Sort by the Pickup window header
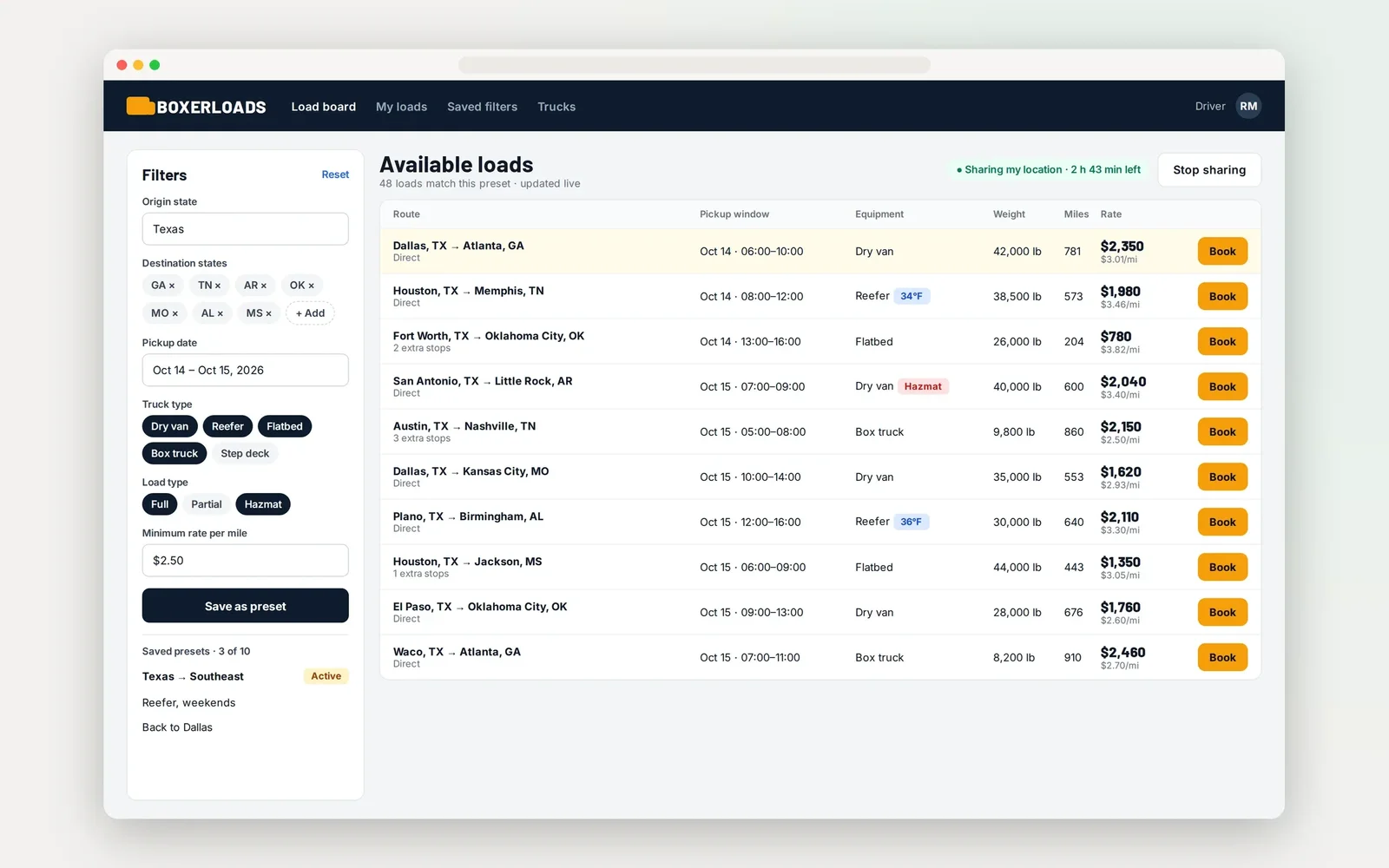 click(734, 214)
